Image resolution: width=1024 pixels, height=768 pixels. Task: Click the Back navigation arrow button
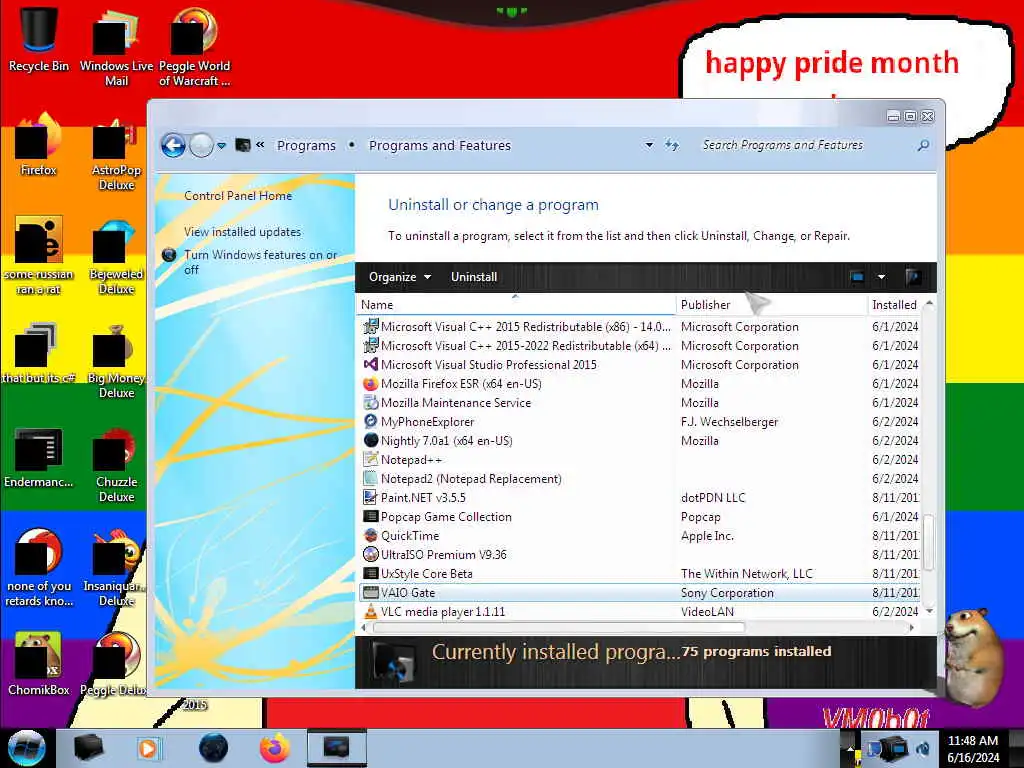coord(174,145)
